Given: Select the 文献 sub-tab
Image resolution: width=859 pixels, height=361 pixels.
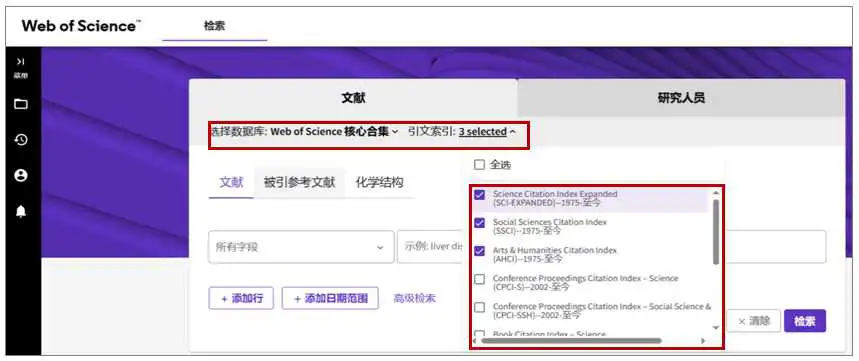Looking at the screenshot, I should click(x=231, y=182).
